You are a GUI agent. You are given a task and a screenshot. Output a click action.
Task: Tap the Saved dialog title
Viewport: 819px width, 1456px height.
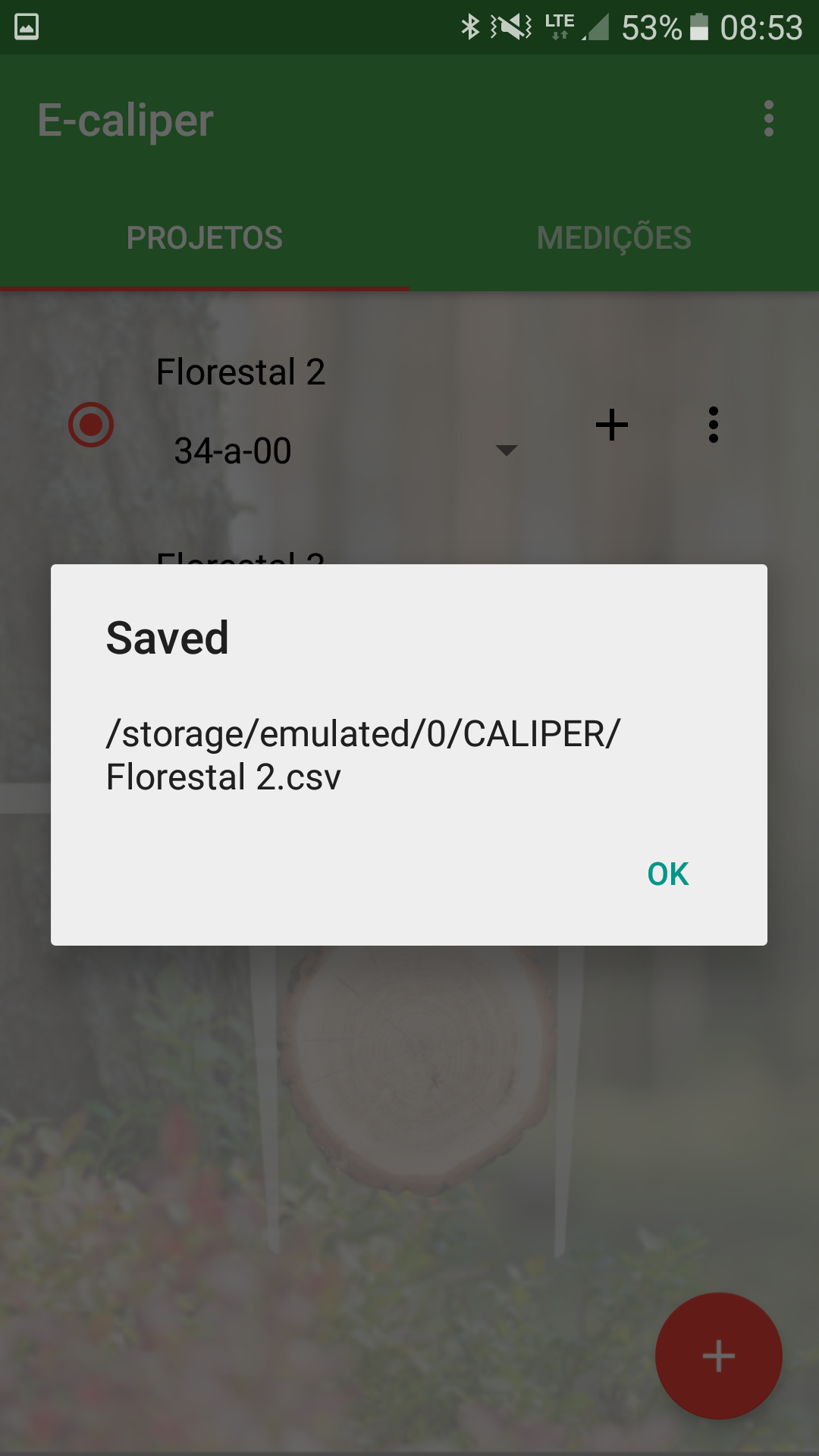coord(167,638)
